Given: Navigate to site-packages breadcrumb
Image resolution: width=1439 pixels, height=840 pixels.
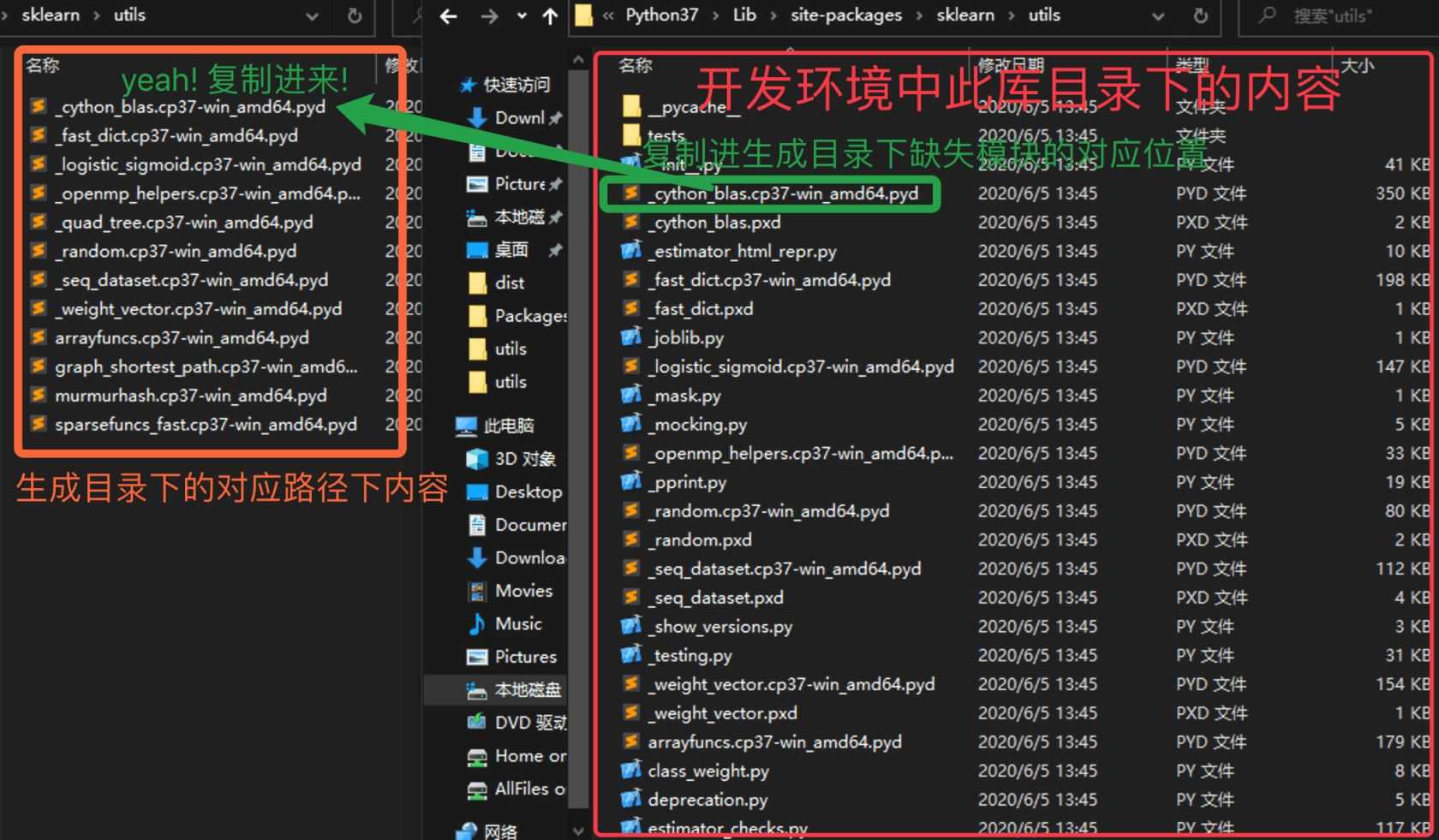Looking at the screenshot, I should tap(846, 15).
